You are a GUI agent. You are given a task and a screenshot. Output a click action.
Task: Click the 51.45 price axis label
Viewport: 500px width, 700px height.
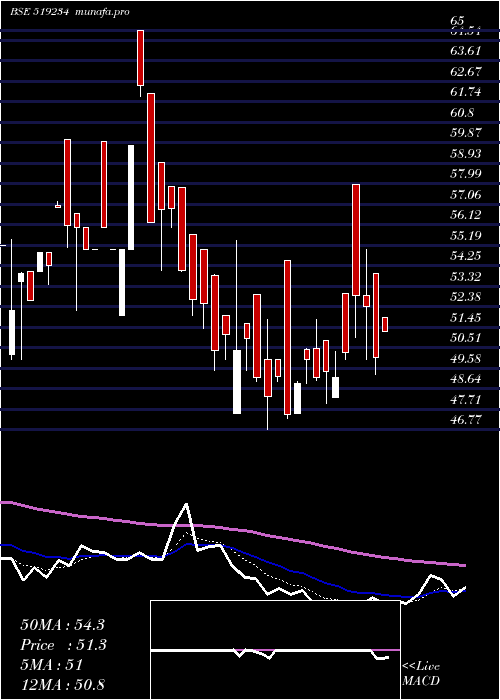[x=466, y=317]
